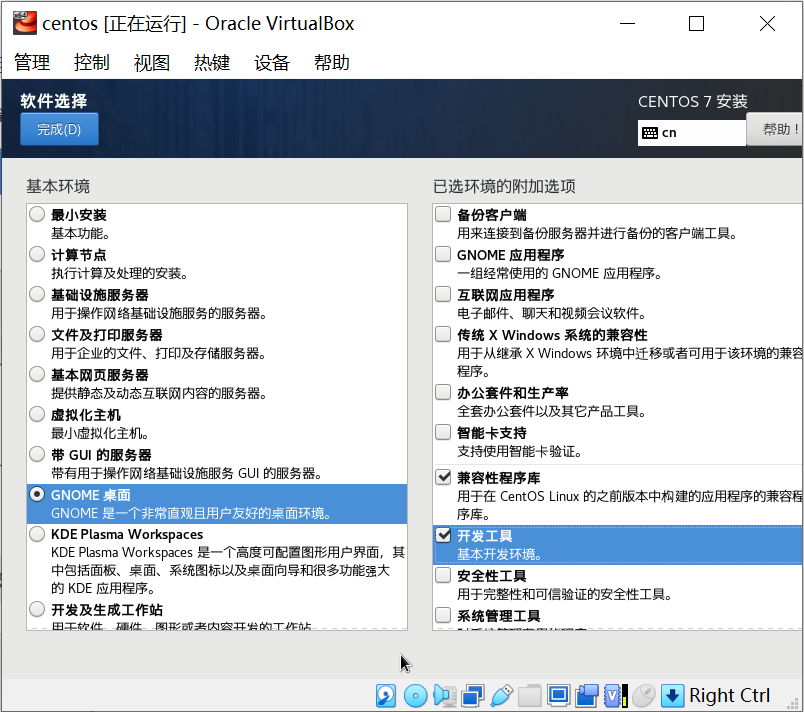Viewport: 804px width, 712px height.
Task: Choose the 基本网页服务器 radio button
Action: tap(37, 374)
